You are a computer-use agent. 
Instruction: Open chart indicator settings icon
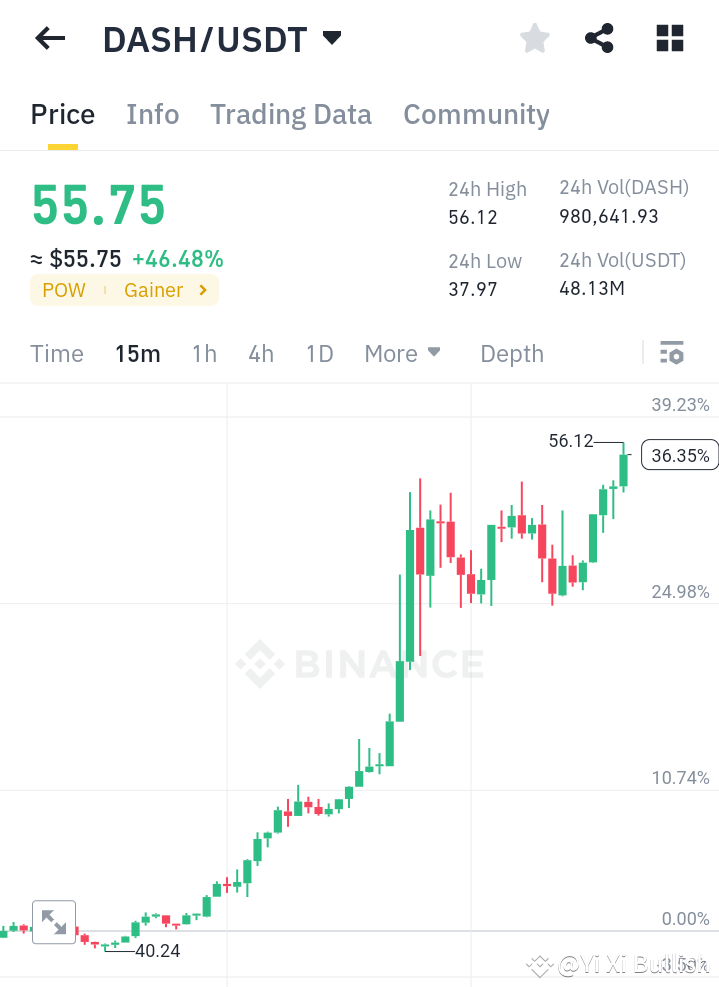pos(671,353)
